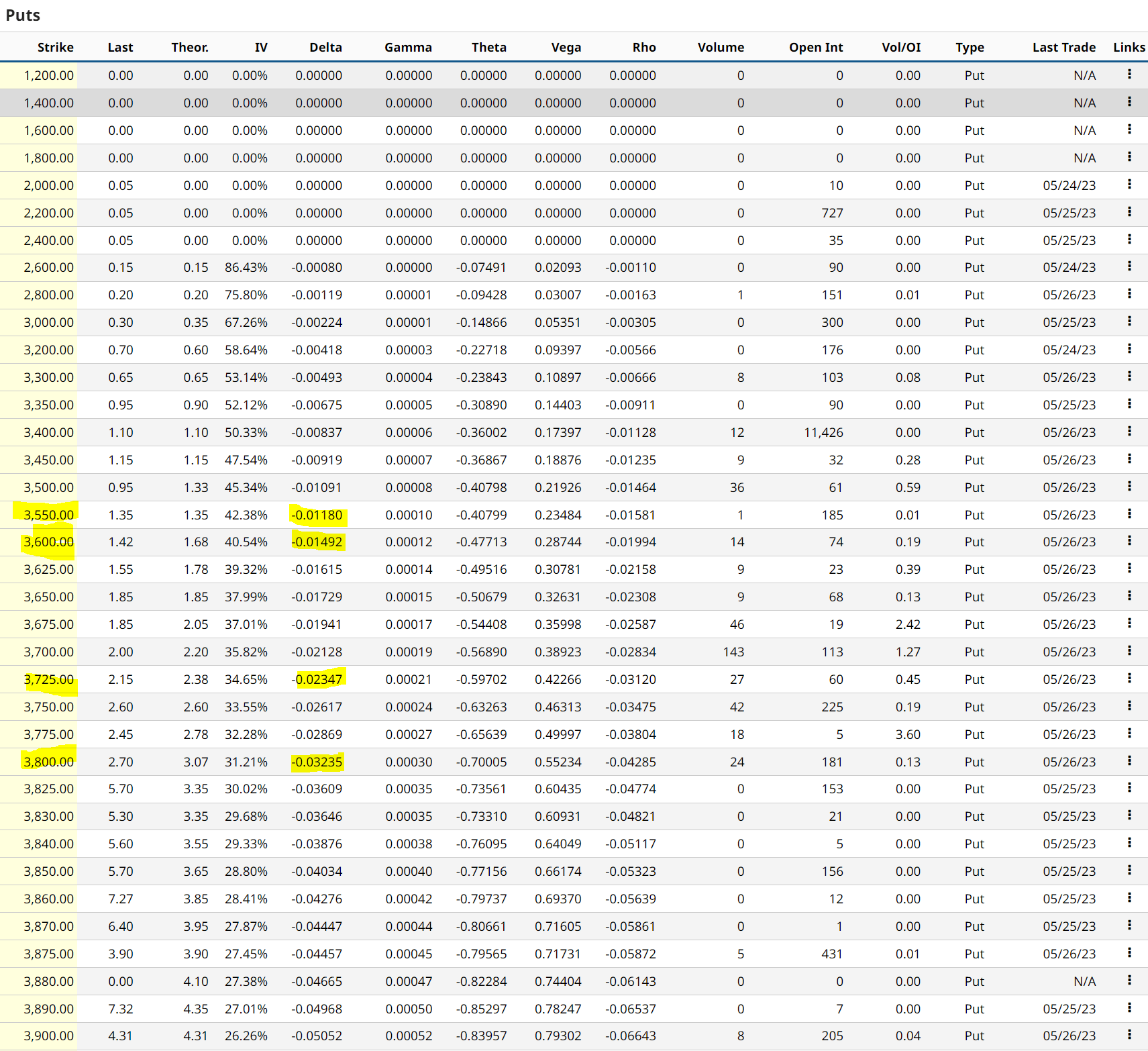Open links menu for 3,600.00 strike row
Viewport: 1148px width, 1051px height.
click(1129, 541)
